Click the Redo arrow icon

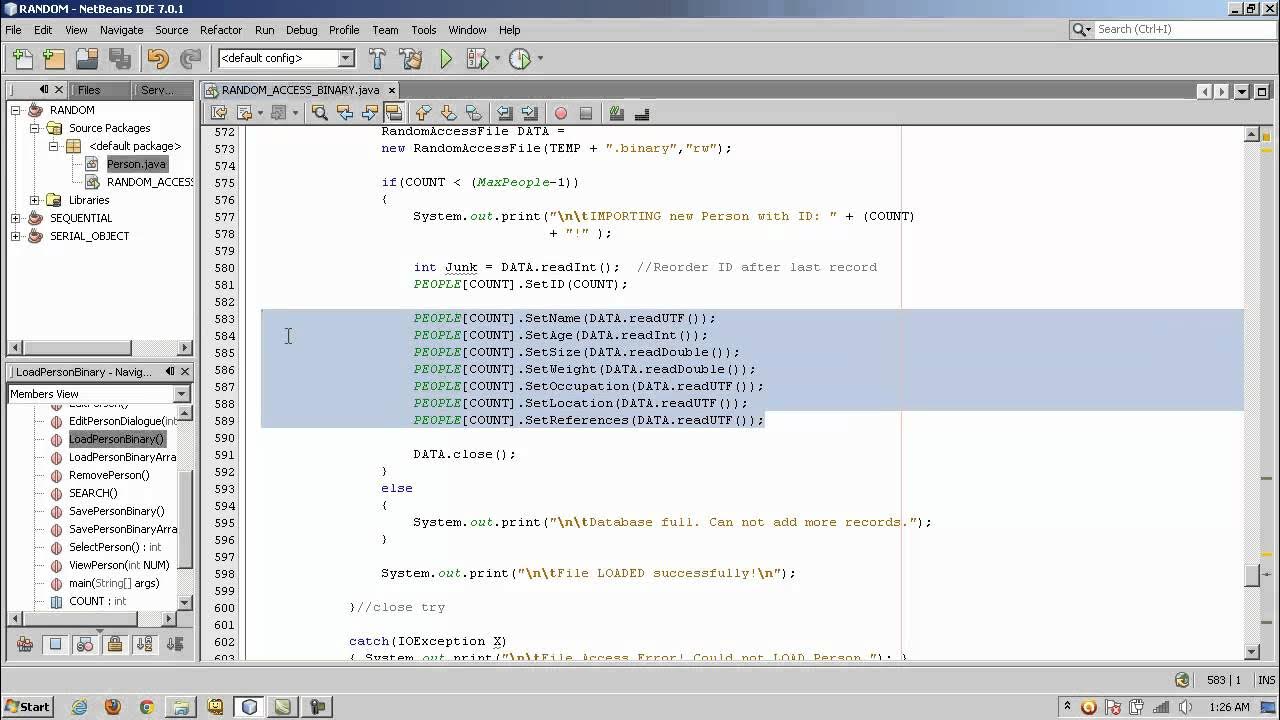tap(190, 59)
